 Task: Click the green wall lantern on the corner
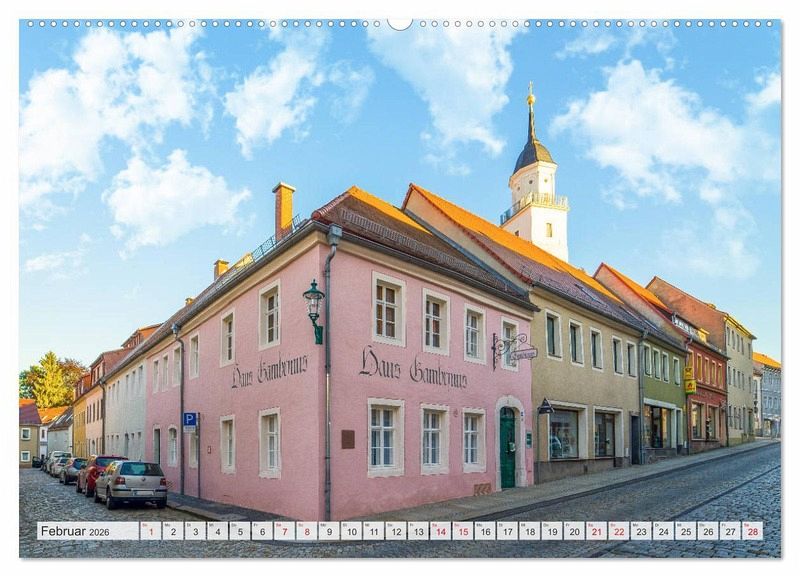click(314, 305)
